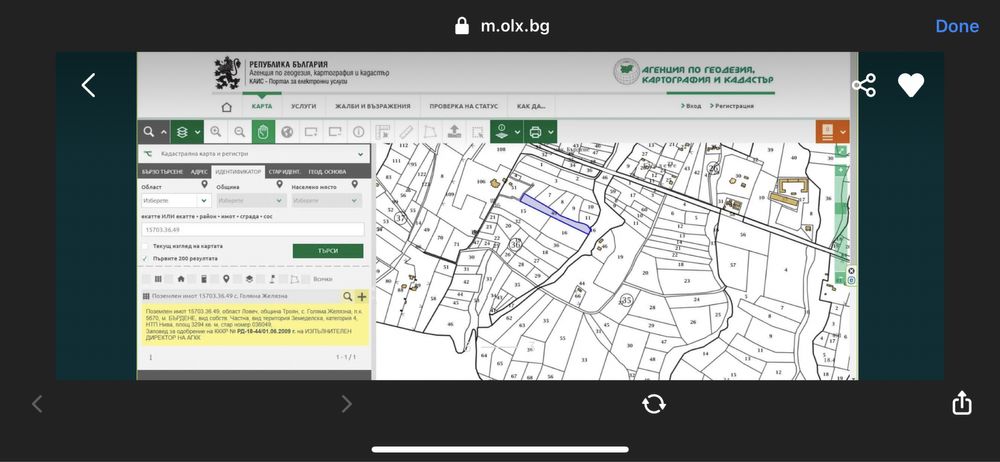Open the map layers tool
The height and width of the screenshot is (462, 1000).
[x=182, y=132]
